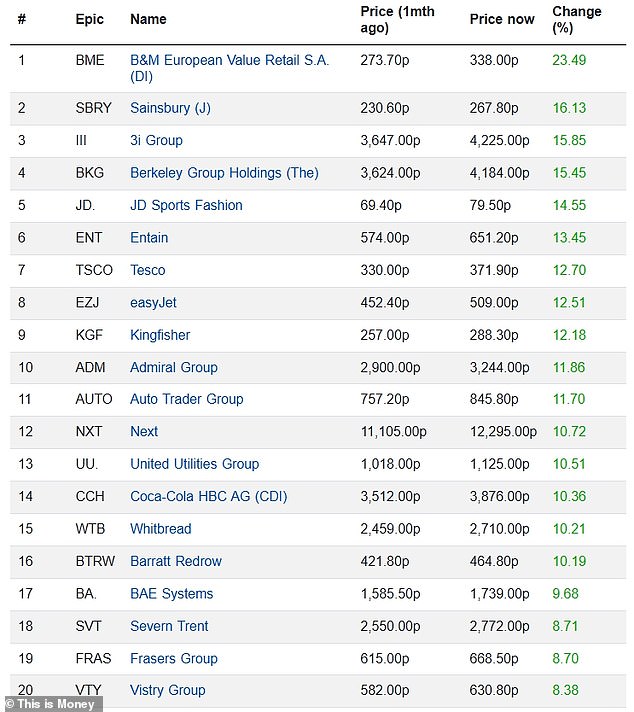Open the B&M European Value Retail S.A. link
The width and height of the screenshot is (634, 712).
(x=229, y=68)
